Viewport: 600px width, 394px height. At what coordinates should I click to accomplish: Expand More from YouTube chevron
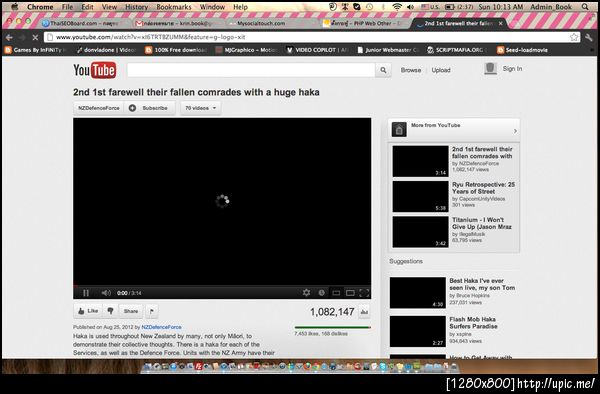(515, 131)
